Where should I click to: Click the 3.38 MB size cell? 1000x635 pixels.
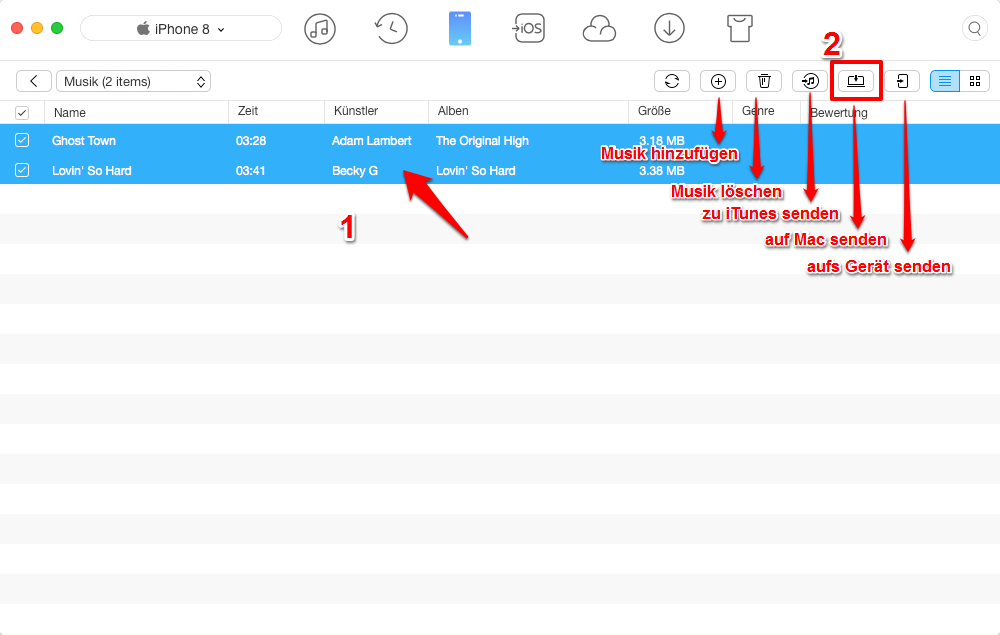[661, 170]
